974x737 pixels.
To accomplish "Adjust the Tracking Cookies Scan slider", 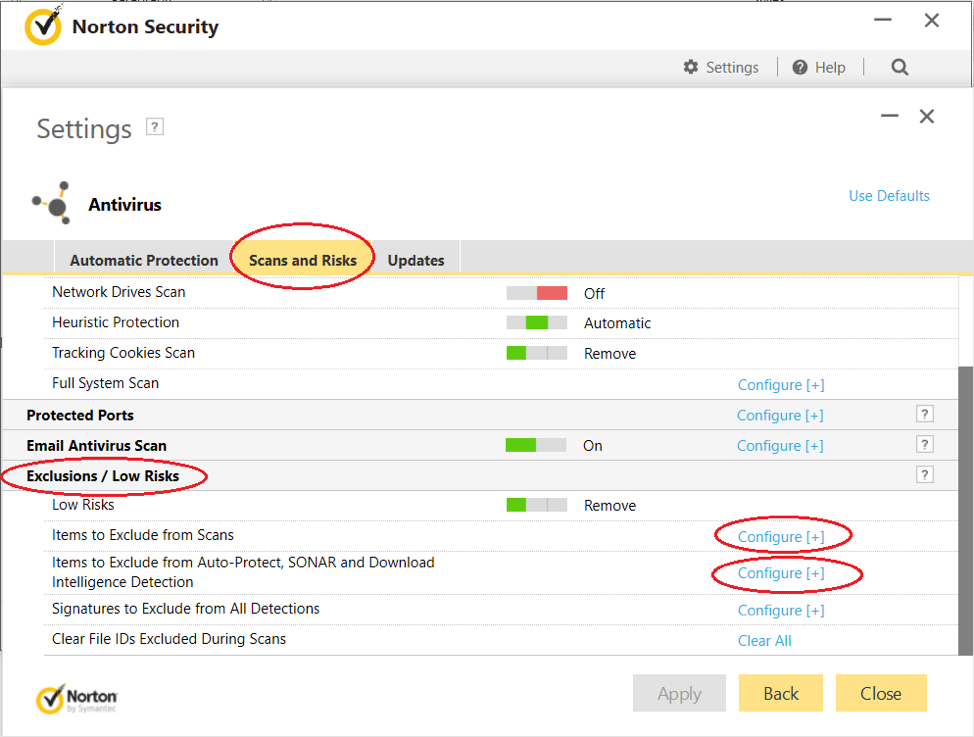I will pos(537,353).
